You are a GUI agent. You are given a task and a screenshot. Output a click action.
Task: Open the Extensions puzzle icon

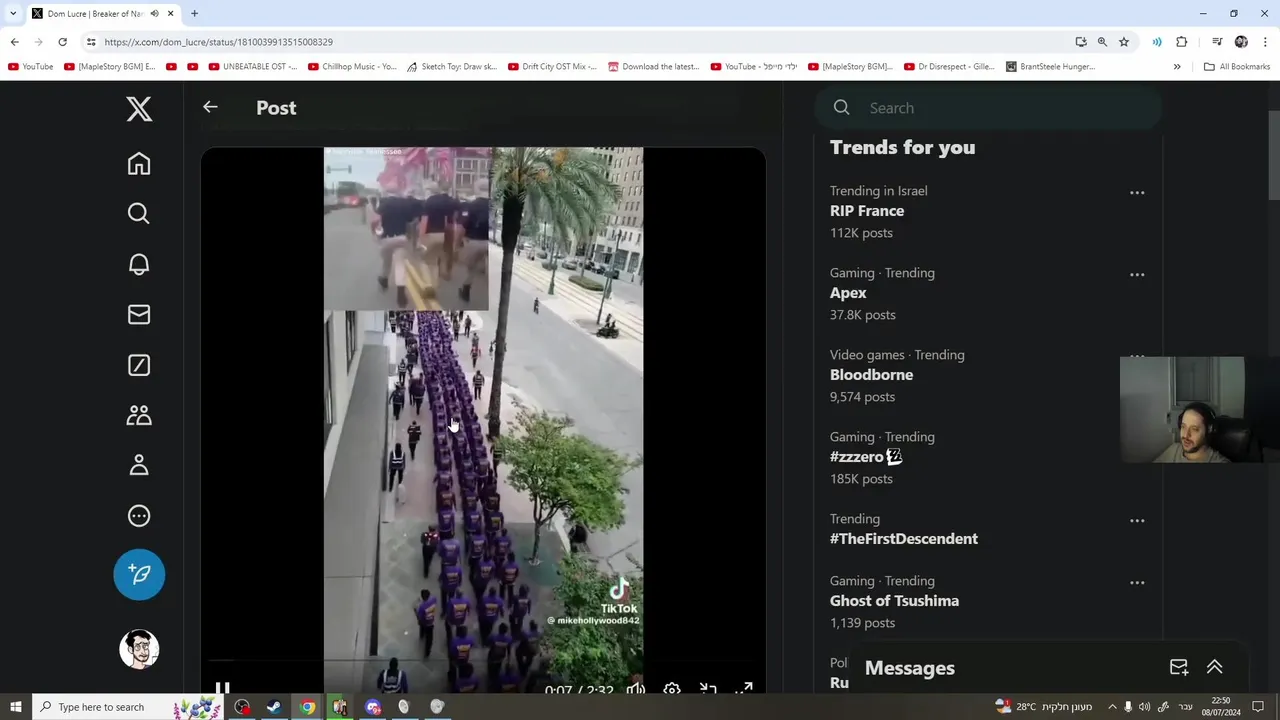click(1181, 42)
